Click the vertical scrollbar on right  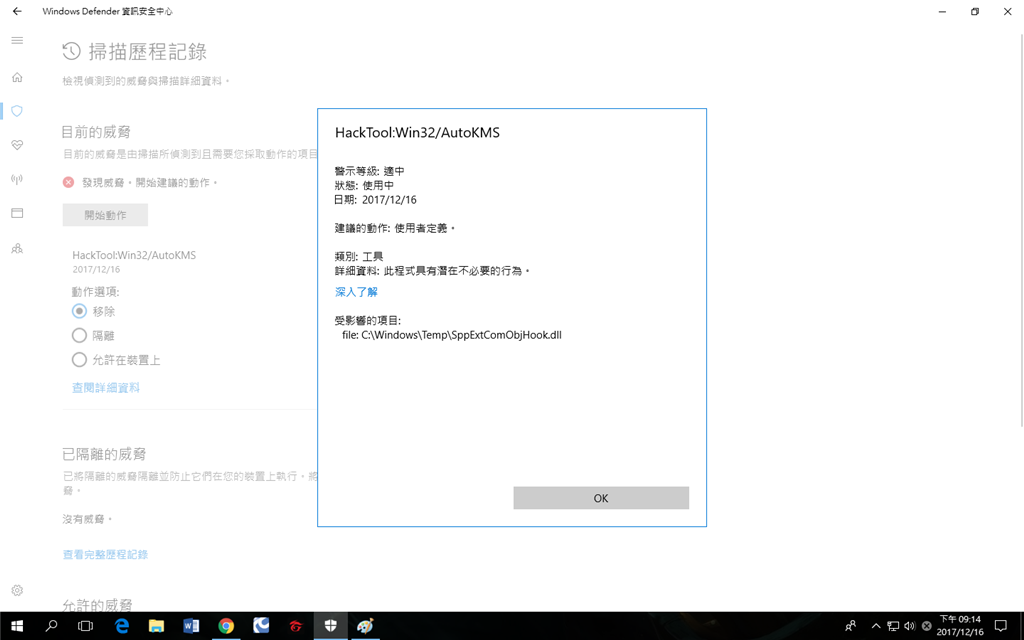pyautogui.click(x=1021, y=230)
